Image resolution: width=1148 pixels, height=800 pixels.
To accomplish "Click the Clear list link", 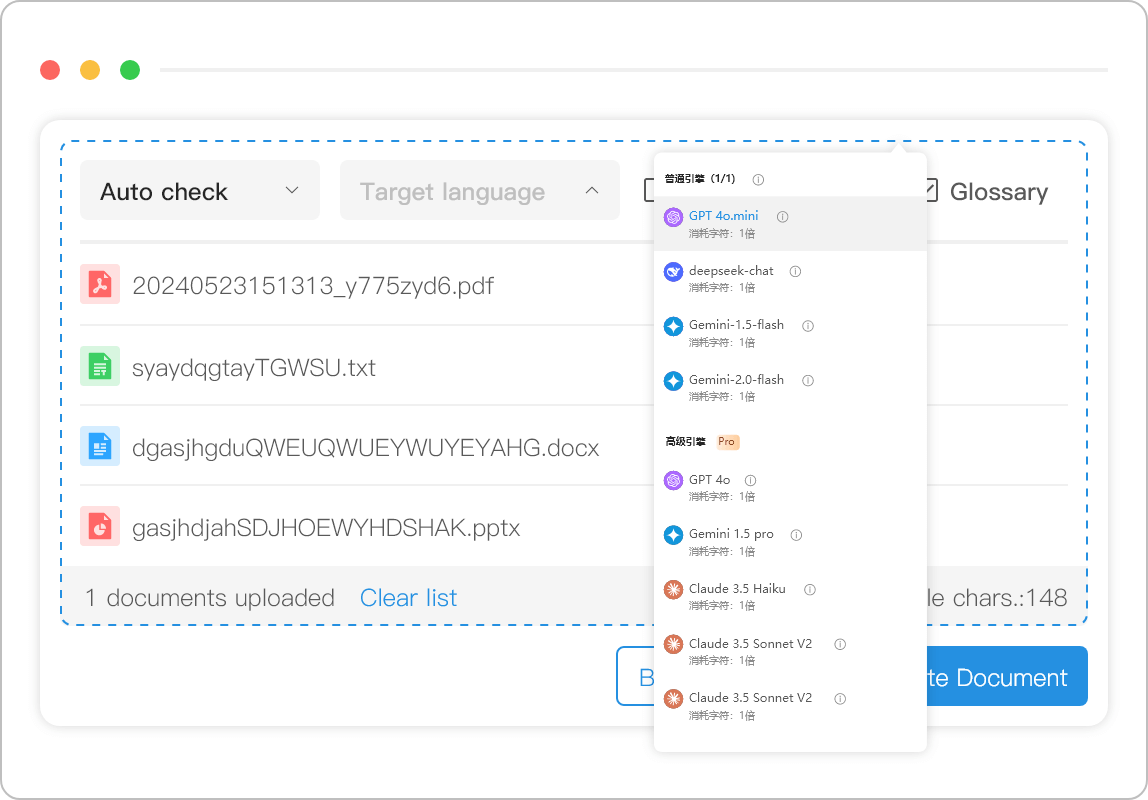I will tap(409, 598).
